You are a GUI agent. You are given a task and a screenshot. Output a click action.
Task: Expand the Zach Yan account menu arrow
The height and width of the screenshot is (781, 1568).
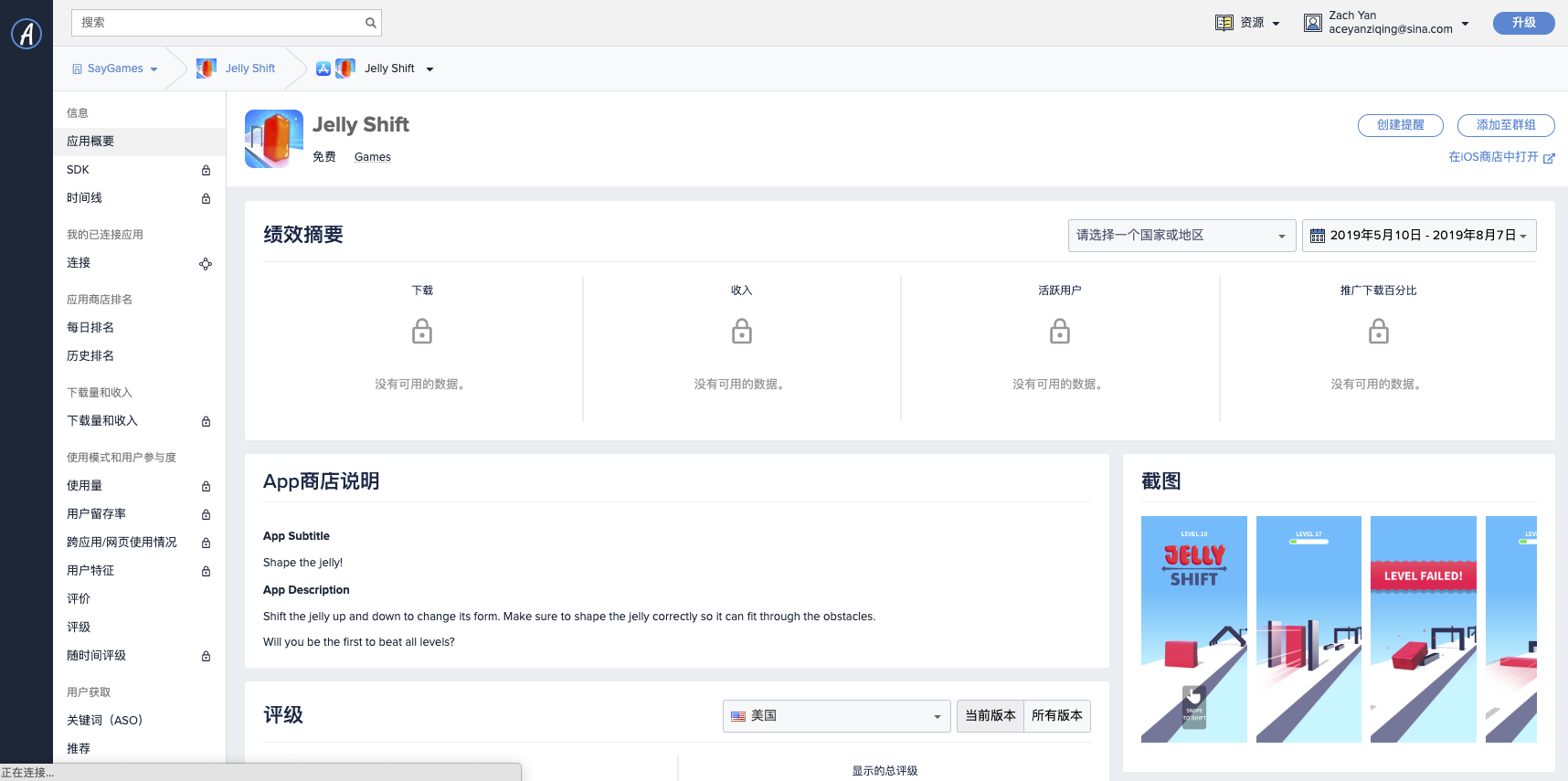1465,23
